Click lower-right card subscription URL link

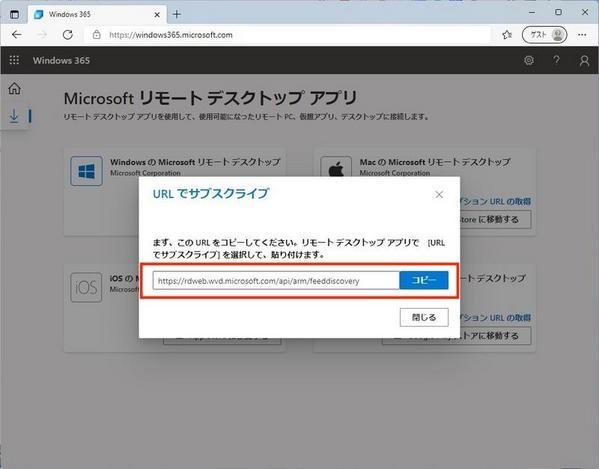coord(496,318)
